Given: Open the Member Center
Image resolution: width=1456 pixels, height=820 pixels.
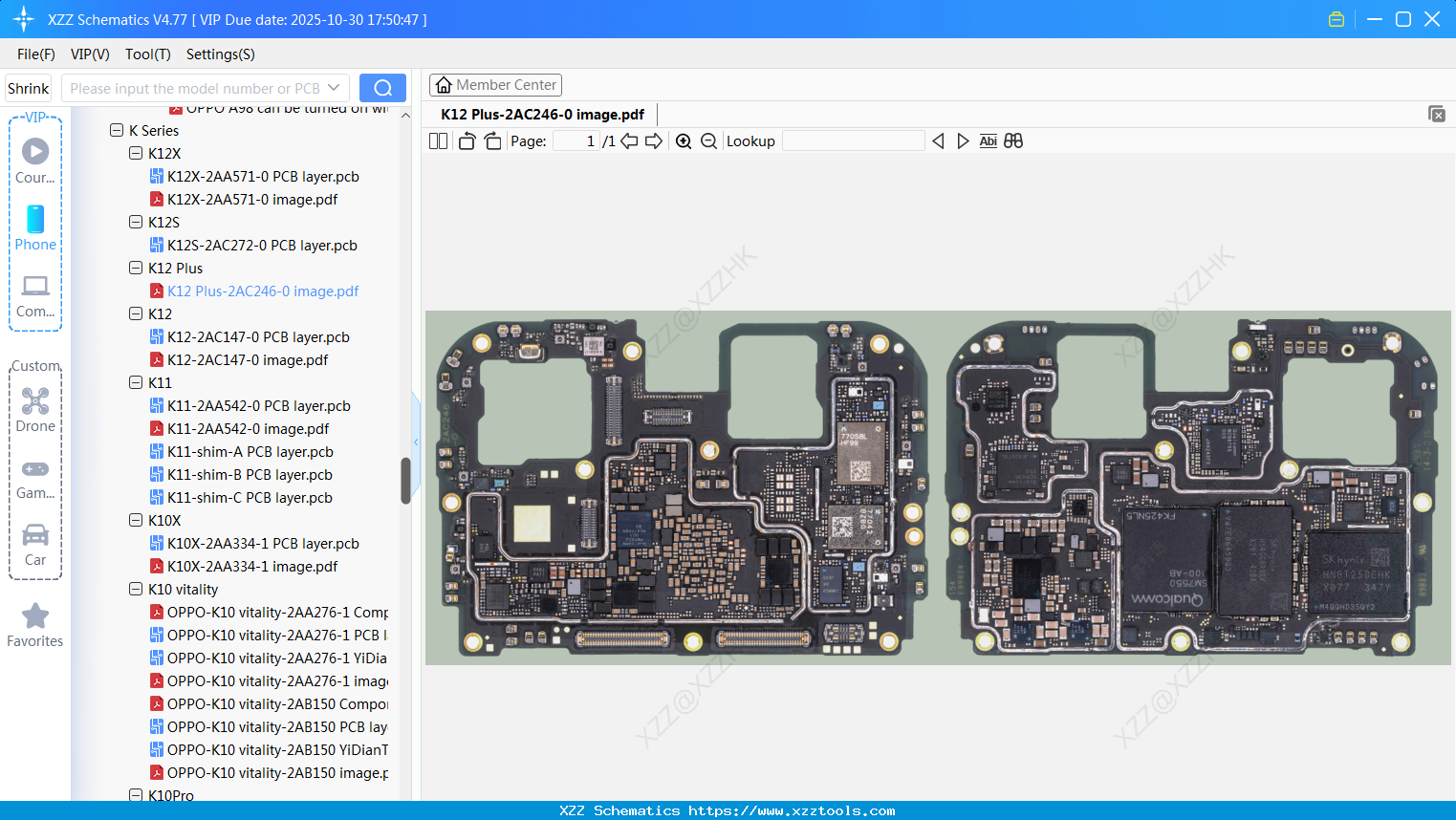Looking at the screenshot, I should [495, 84].
